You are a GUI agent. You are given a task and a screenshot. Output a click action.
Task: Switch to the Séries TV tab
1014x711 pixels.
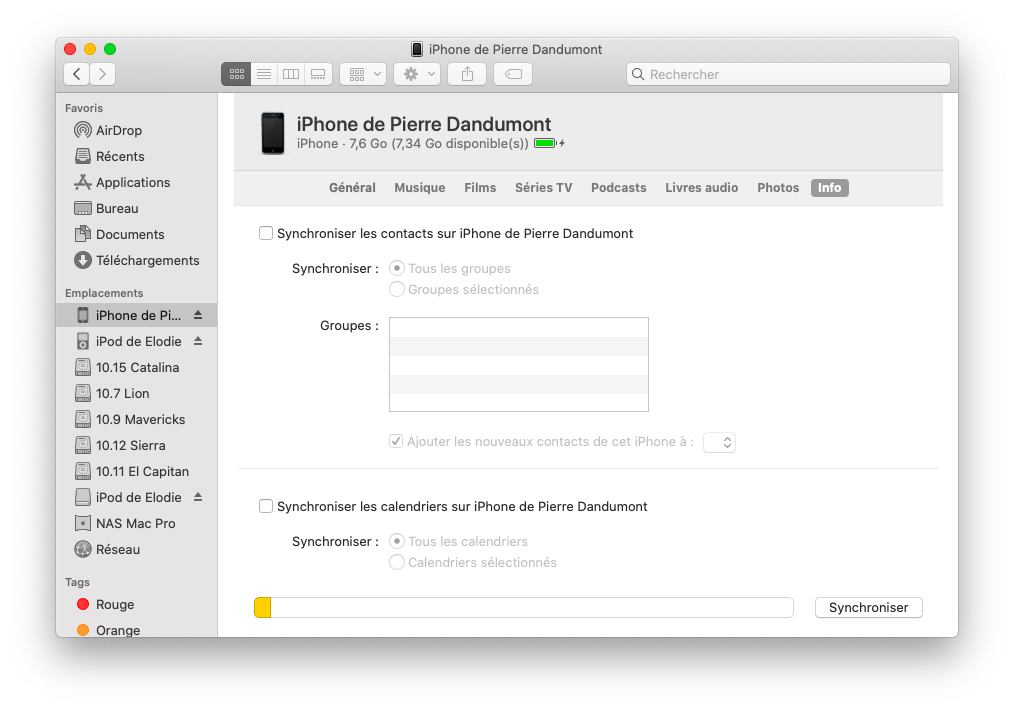543,188
